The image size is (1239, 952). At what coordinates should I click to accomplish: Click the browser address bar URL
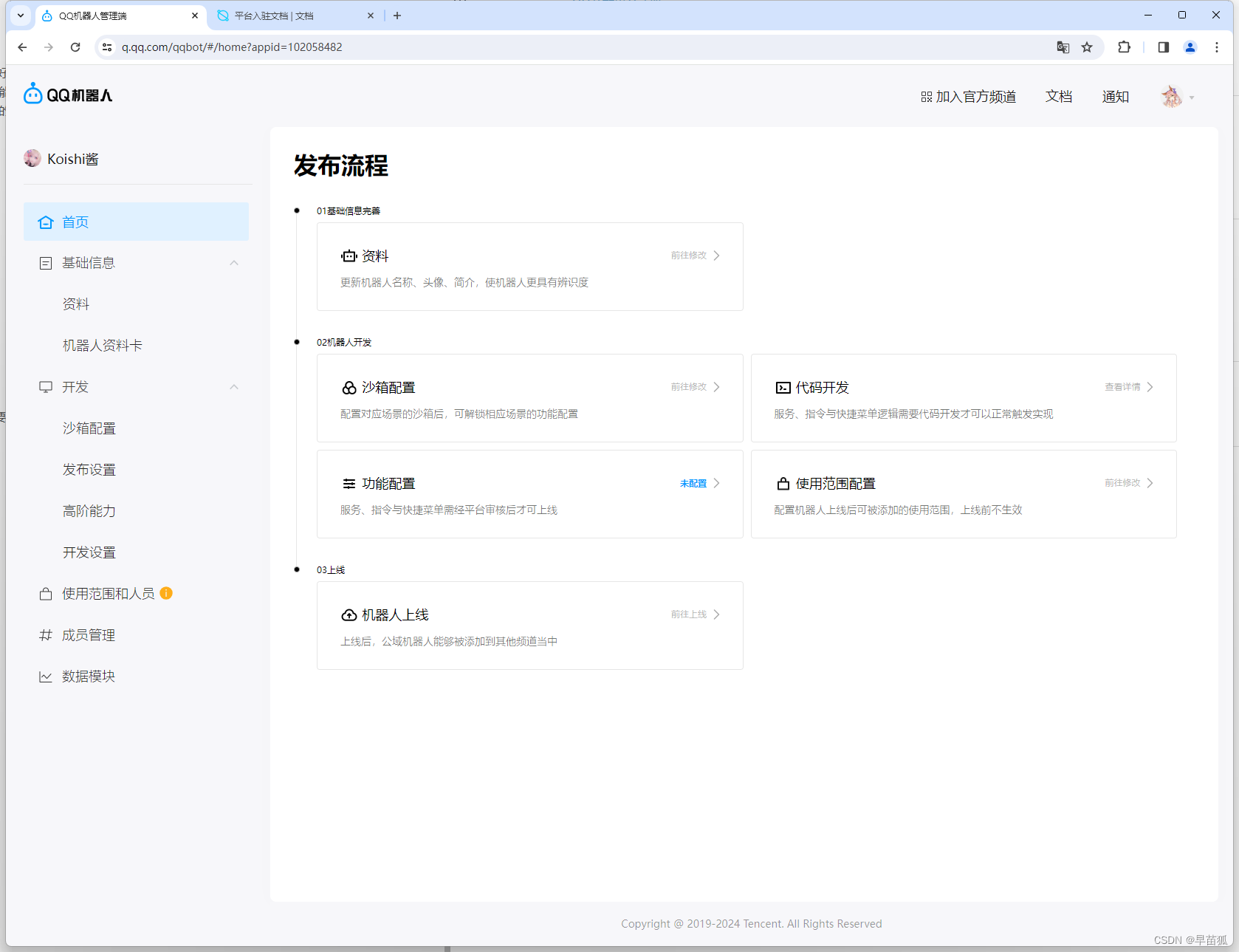tap(232, 47)
